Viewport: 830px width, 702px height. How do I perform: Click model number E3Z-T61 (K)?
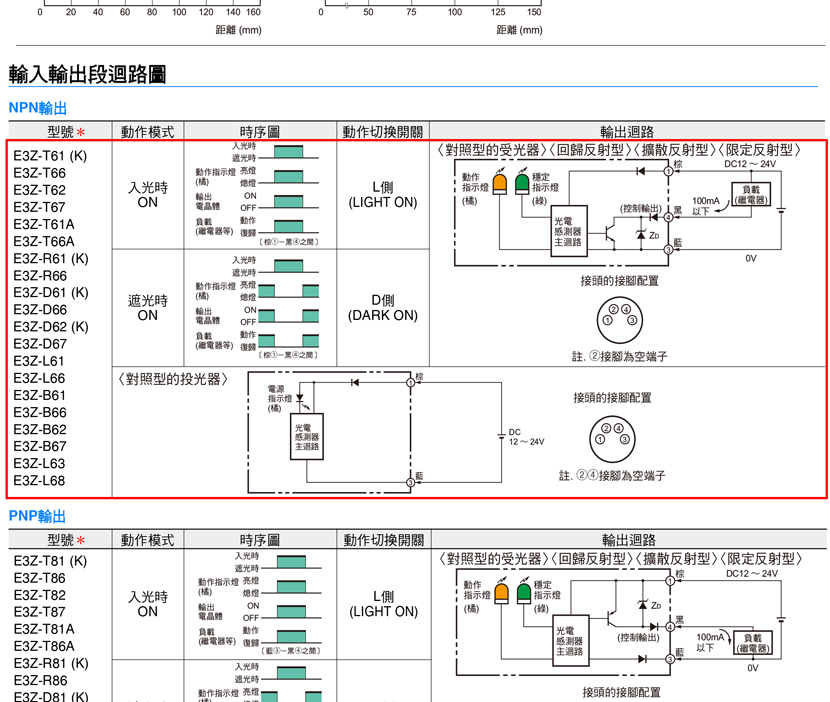click(x=50, y=156)
